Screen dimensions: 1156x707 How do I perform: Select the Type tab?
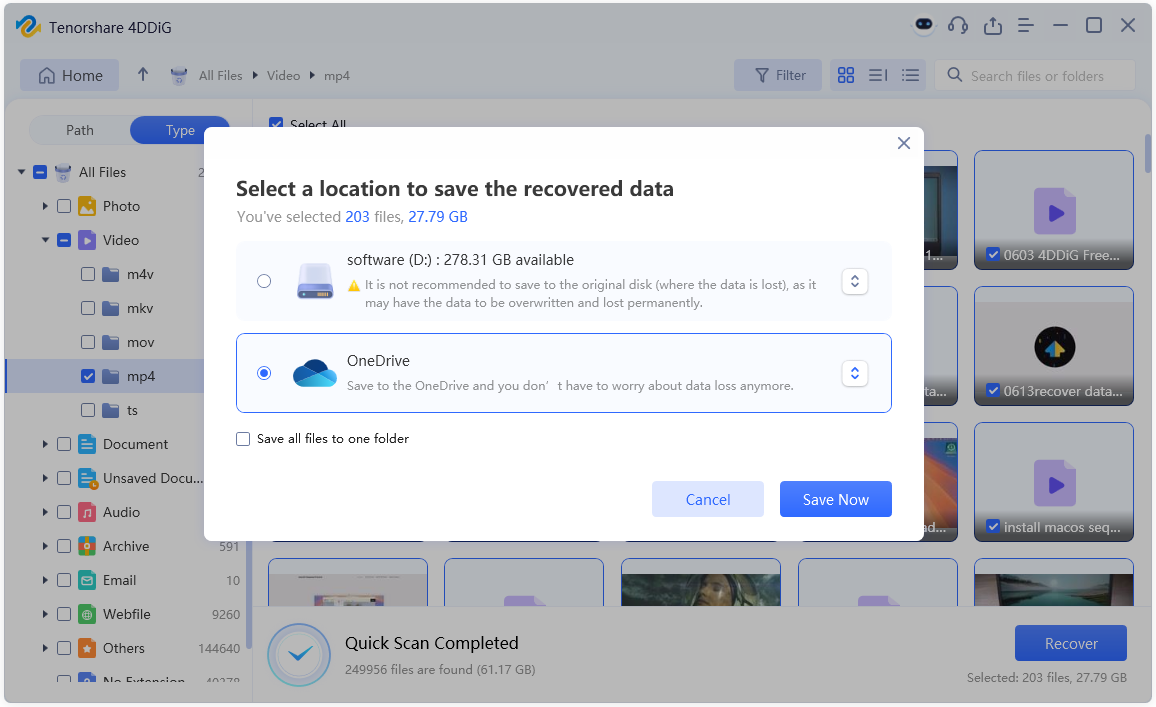[180, 130]
